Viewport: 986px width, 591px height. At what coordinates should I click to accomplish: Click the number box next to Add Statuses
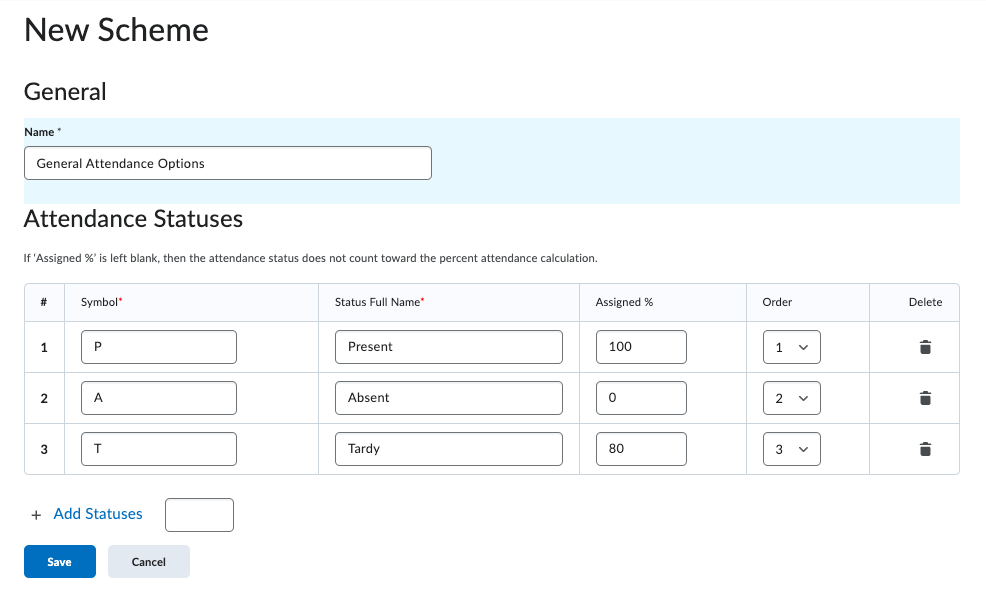click(x=199, y=515)
